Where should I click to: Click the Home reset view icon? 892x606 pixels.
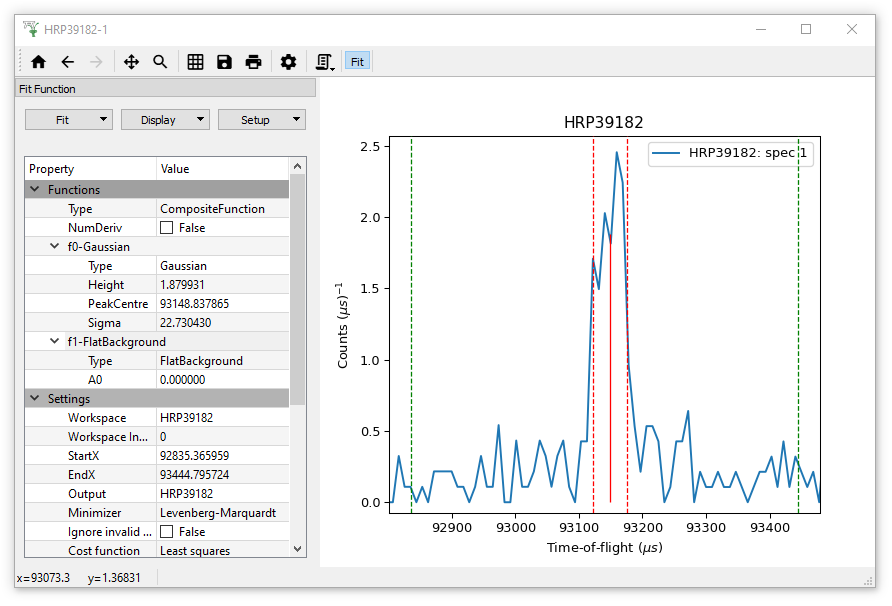[x=38, y=62]
